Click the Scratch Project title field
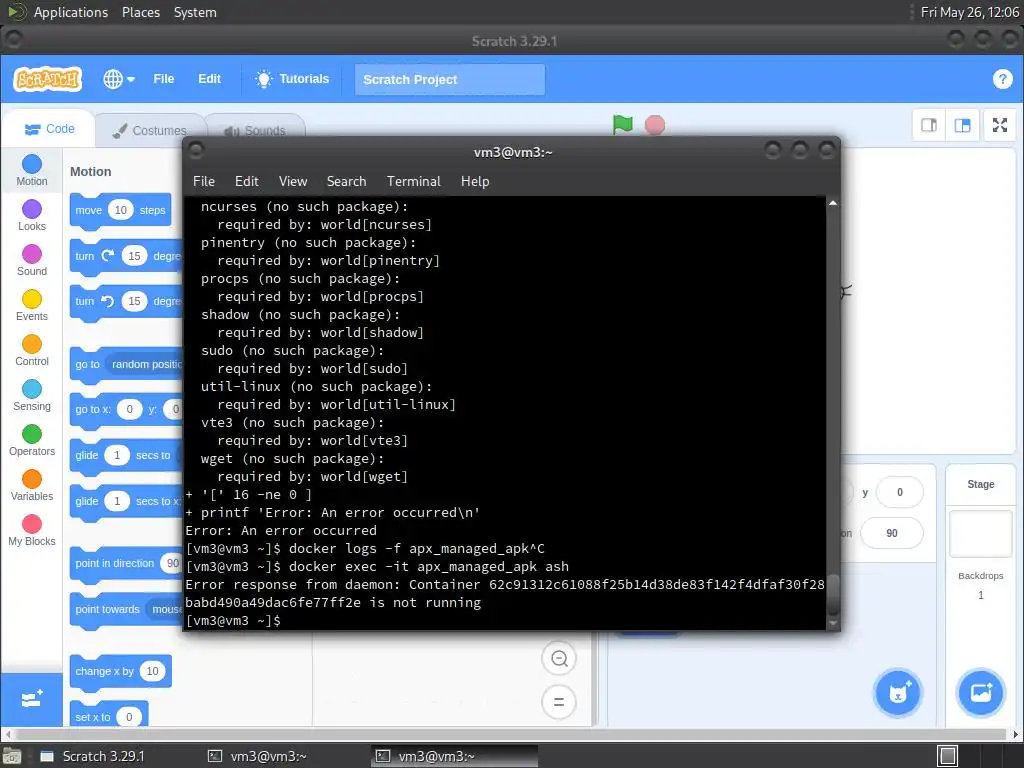 click(x=450, y=80)
